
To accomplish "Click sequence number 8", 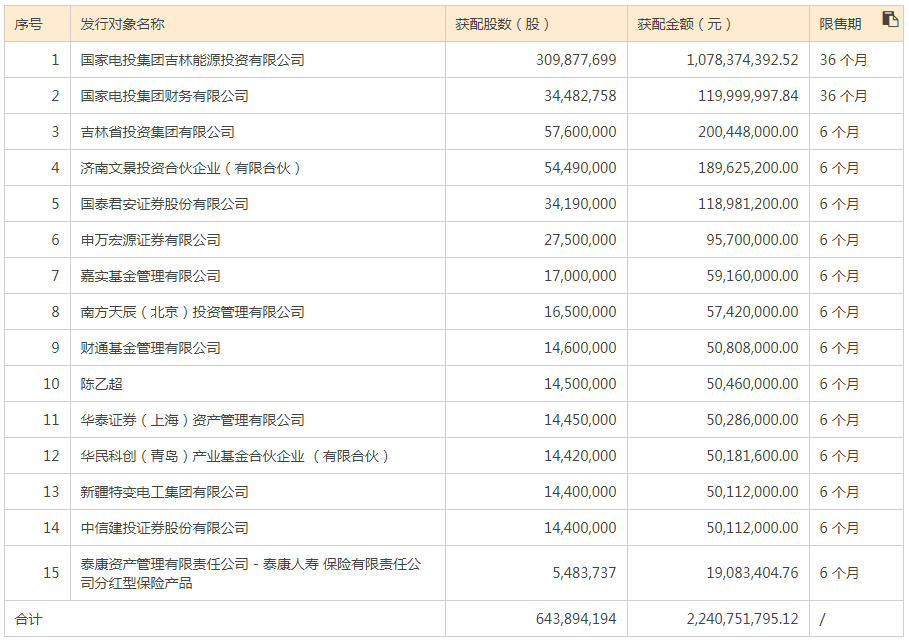I will coord(55,312).
